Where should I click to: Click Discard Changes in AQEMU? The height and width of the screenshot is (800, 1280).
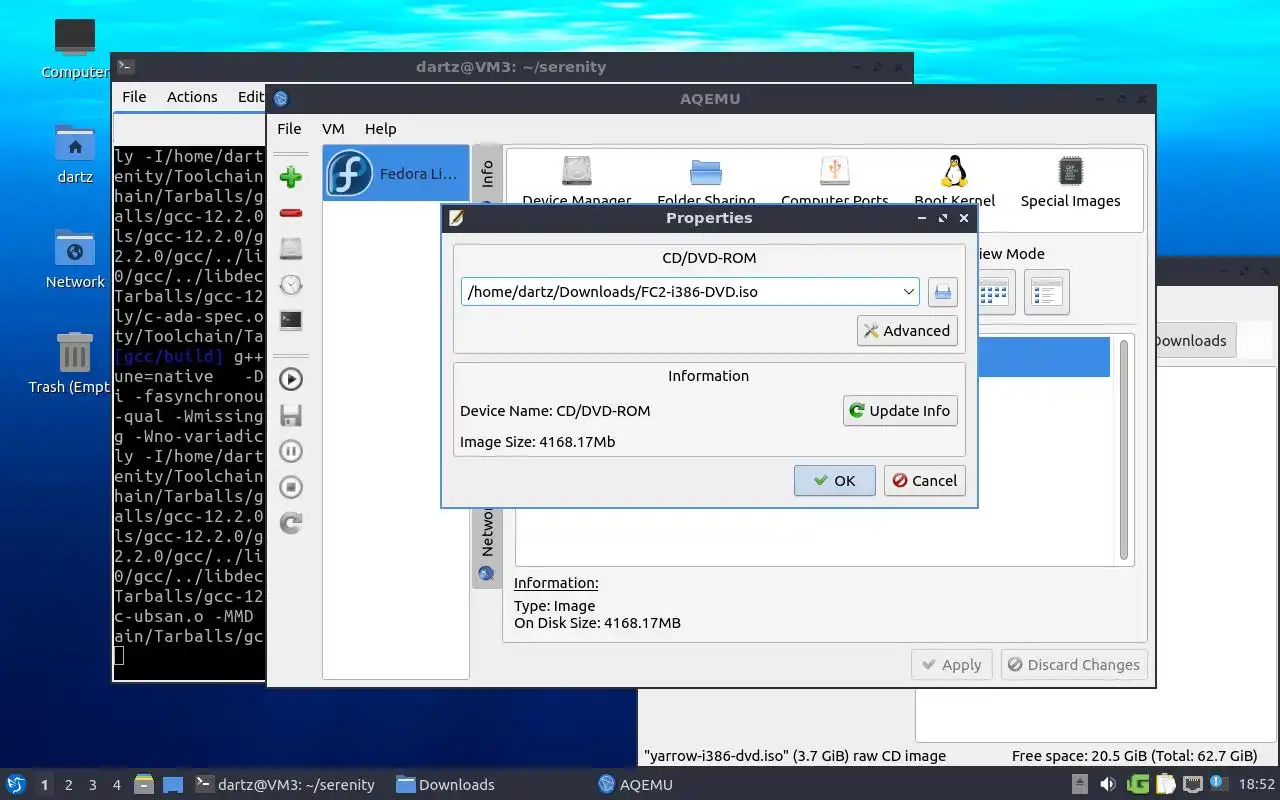(1074, 664)
